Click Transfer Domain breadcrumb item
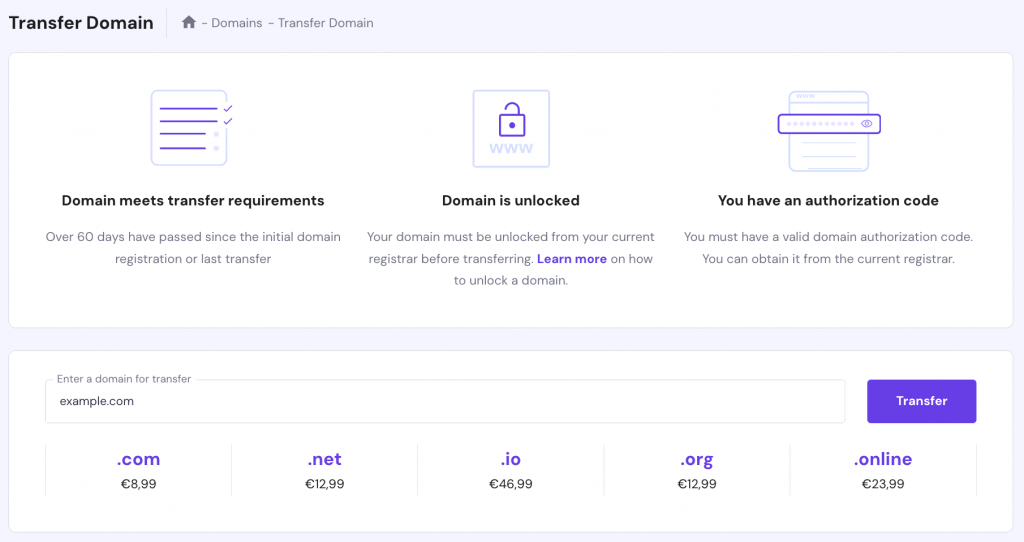This screenshot has width=1024, height=542. (x=325, y=23)
